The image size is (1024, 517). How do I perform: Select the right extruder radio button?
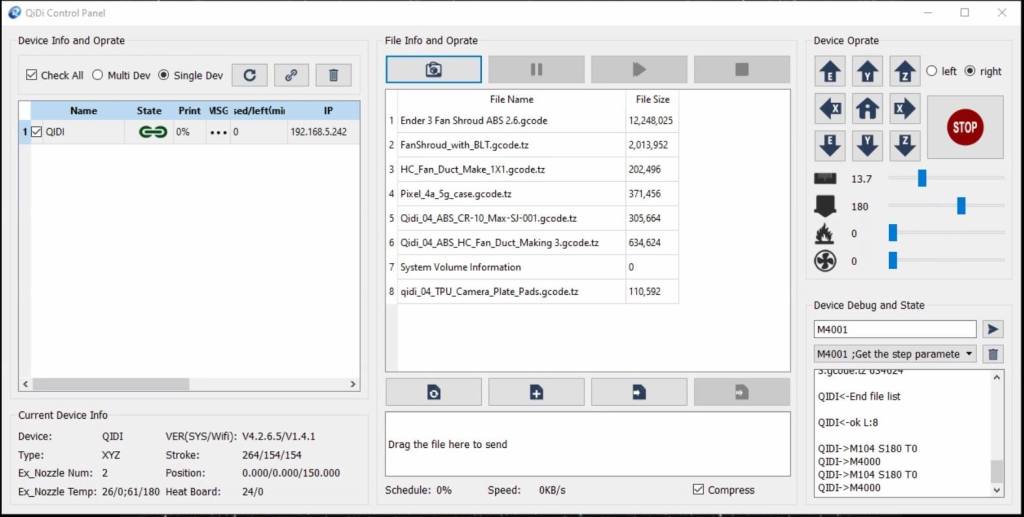point(970,71)
